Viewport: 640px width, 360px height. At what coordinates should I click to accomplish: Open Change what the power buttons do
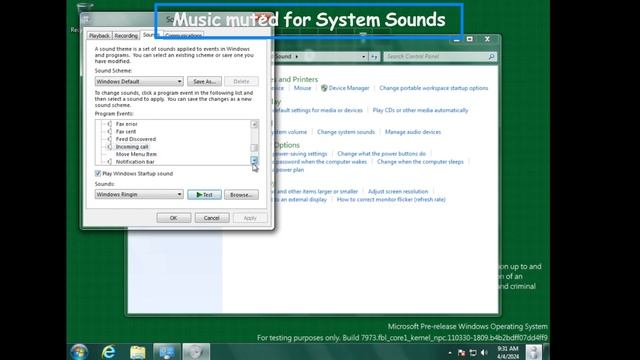pyautogui.click(x=382, y=154)
